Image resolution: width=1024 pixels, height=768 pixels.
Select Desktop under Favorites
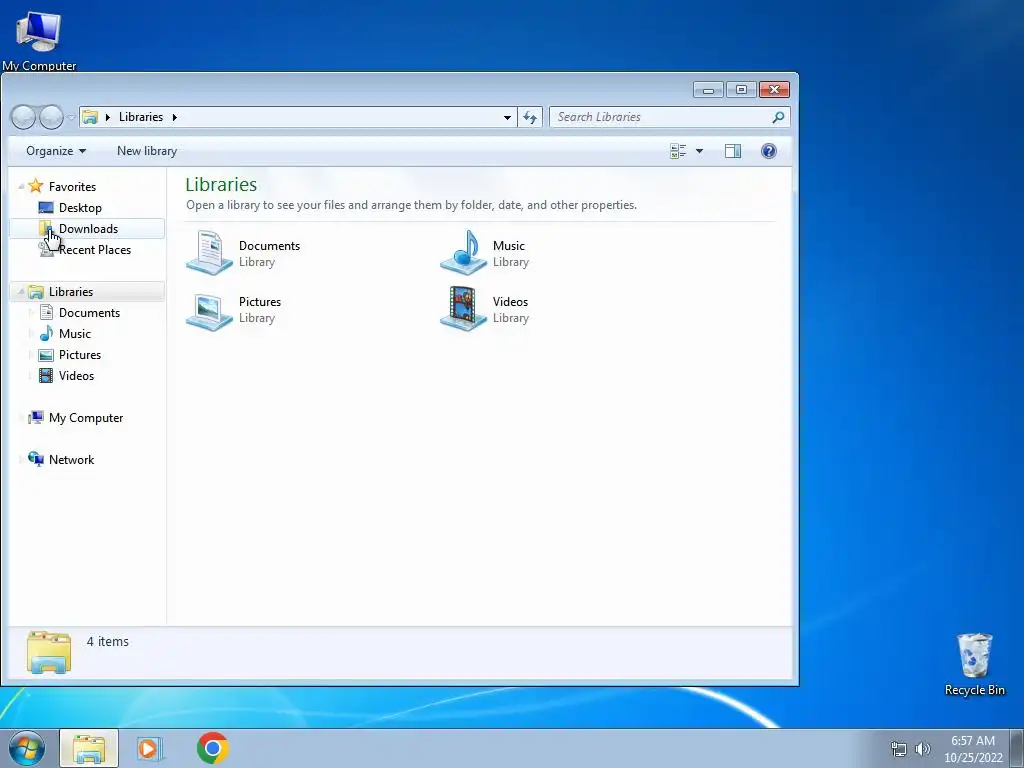click(80, 208)
